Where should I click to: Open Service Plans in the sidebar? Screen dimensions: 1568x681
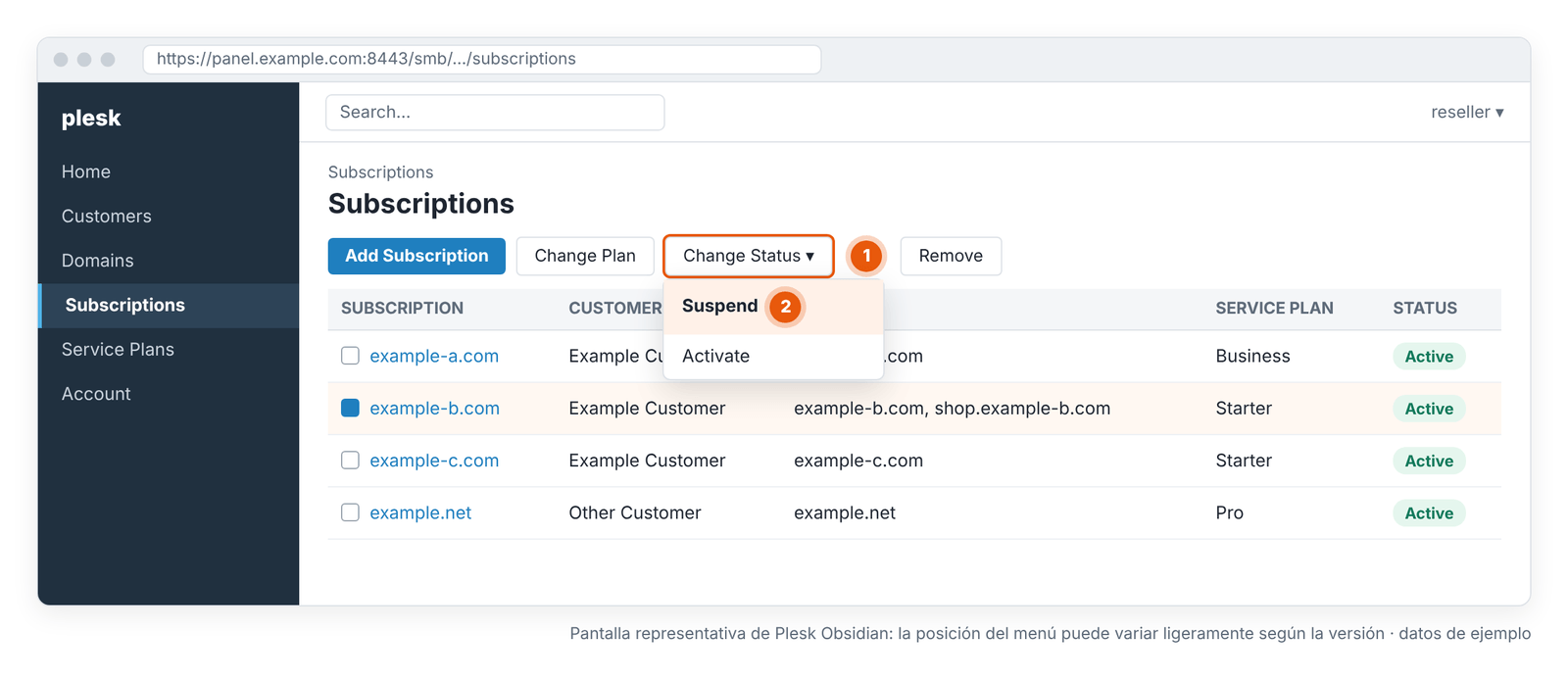[x=118, y=350]
